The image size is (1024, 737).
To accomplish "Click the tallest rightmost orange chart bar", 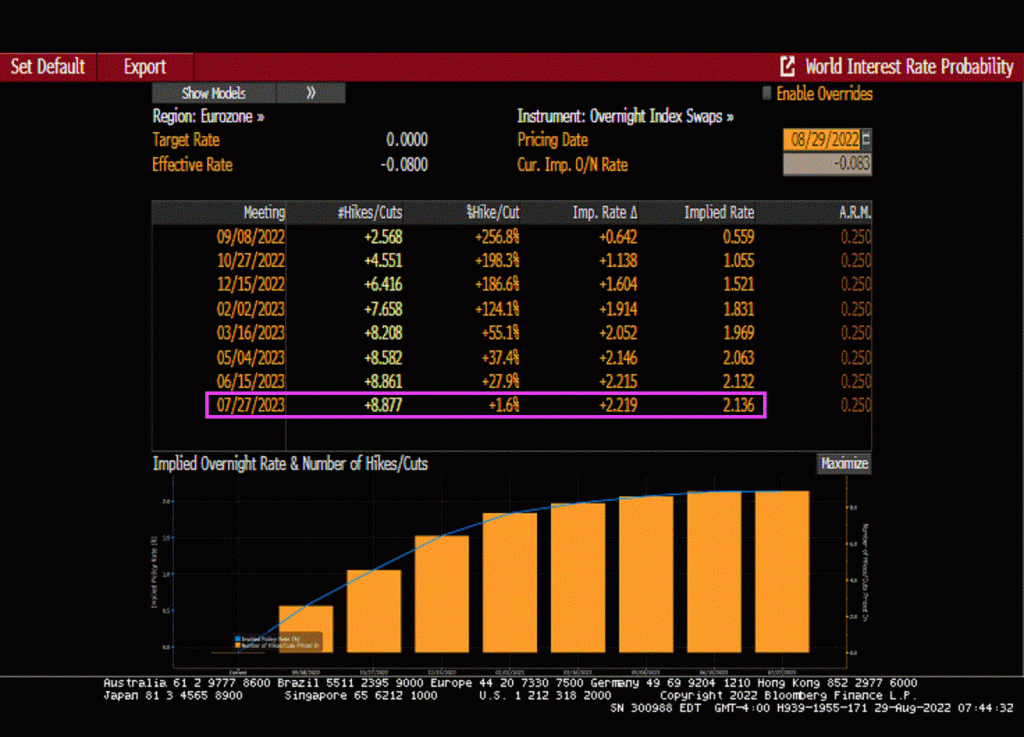I will point(782,570).
